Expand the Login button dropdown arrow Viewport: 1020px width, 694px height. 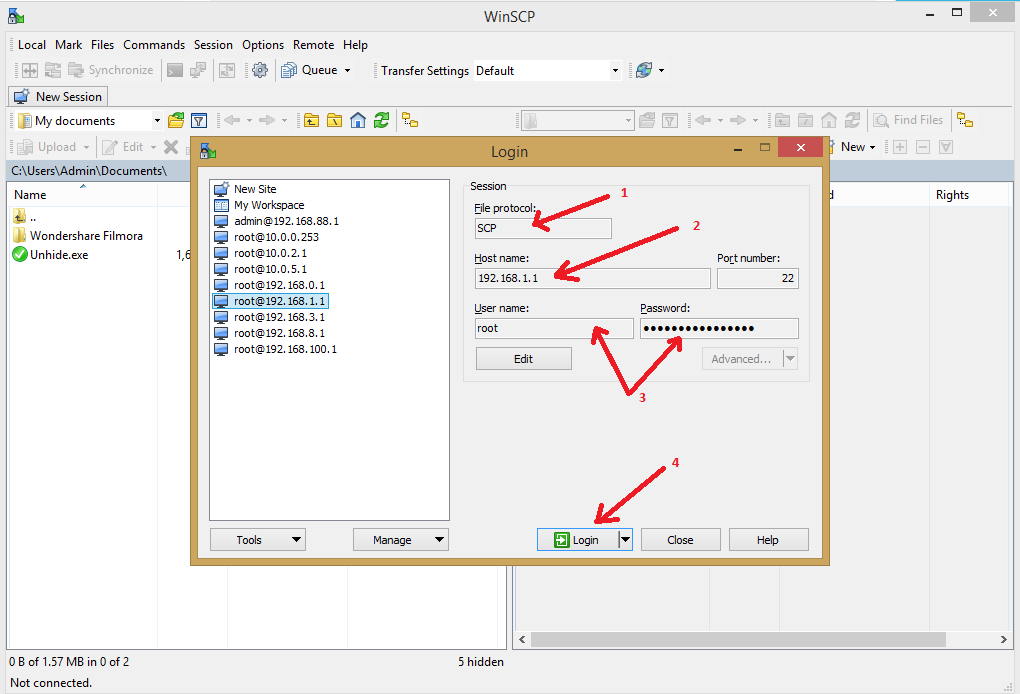(622, 539)
